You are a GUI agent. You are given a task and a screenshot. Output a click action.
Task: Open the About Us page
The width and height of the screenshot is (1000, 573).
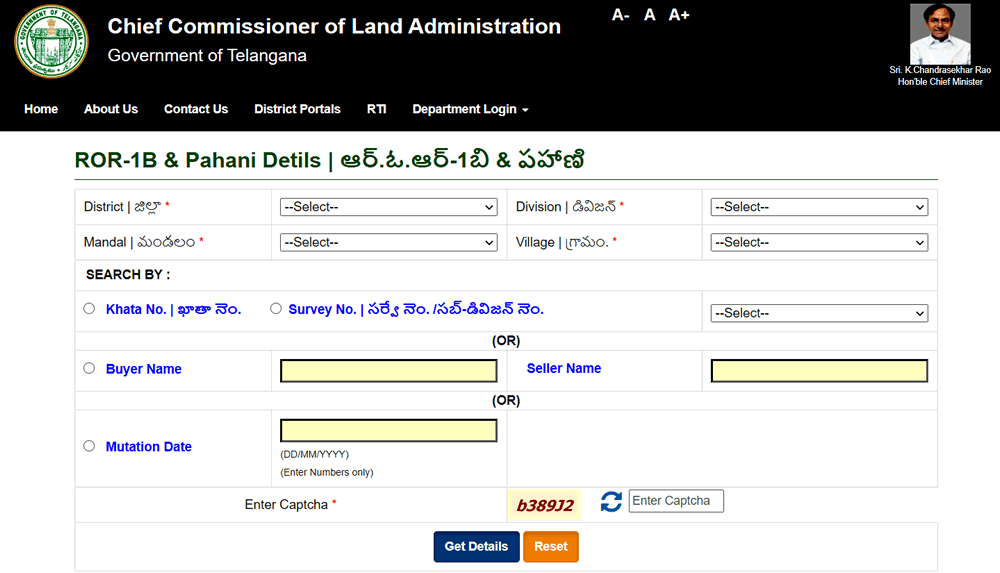tap(111, 109)
